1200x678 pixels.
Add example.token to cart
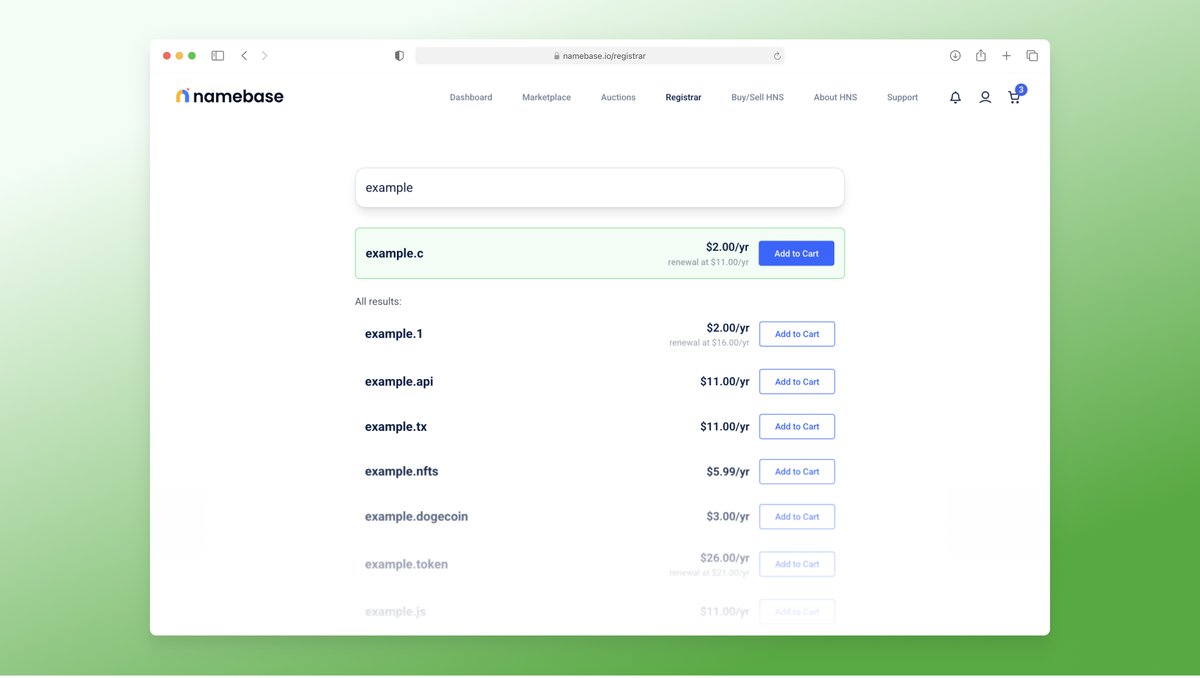(x=797, y=564)
